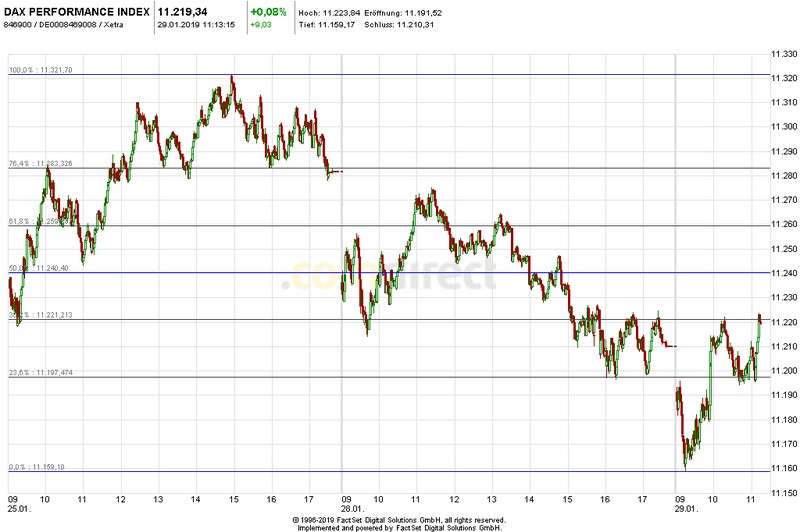The image size is (800, 532).
Task: Select the 11.300 price axis label
Action: (x=784, y=126)
